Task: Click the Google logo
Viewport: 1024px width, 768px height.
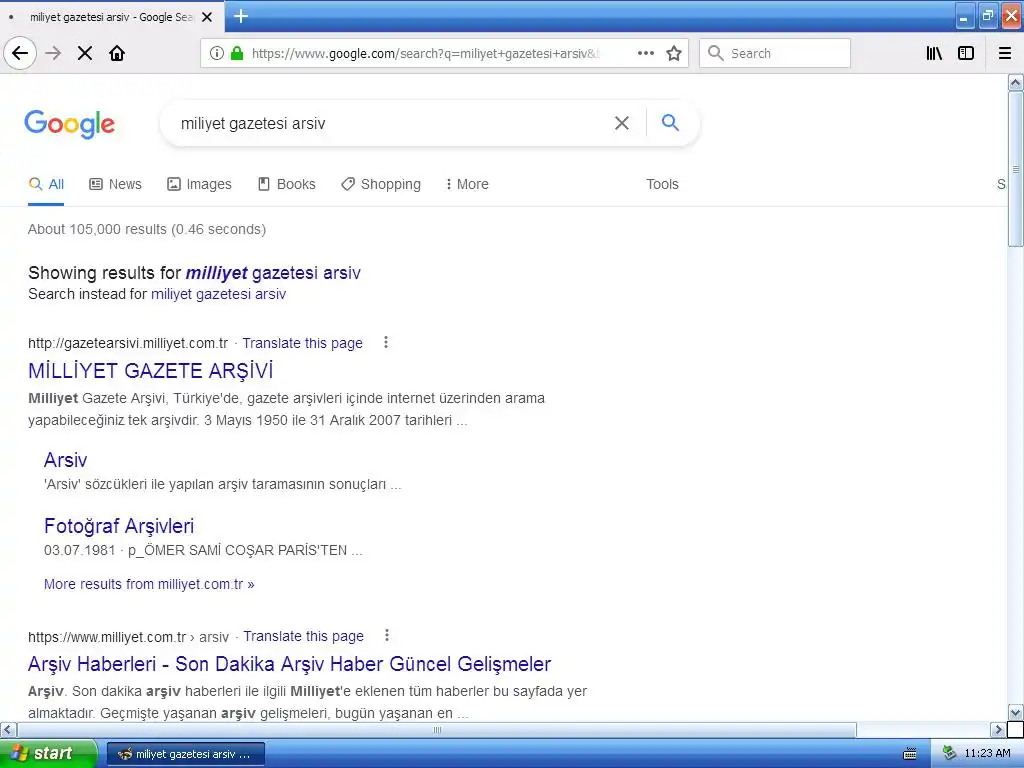Action: click(69, 124)
